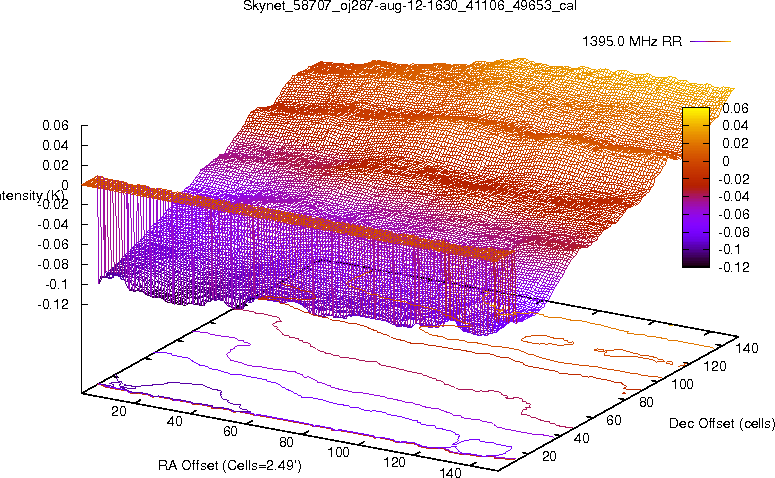Click the intensity axis tick label 0.04
Screen dimensions: 775x478
[55, 145]
